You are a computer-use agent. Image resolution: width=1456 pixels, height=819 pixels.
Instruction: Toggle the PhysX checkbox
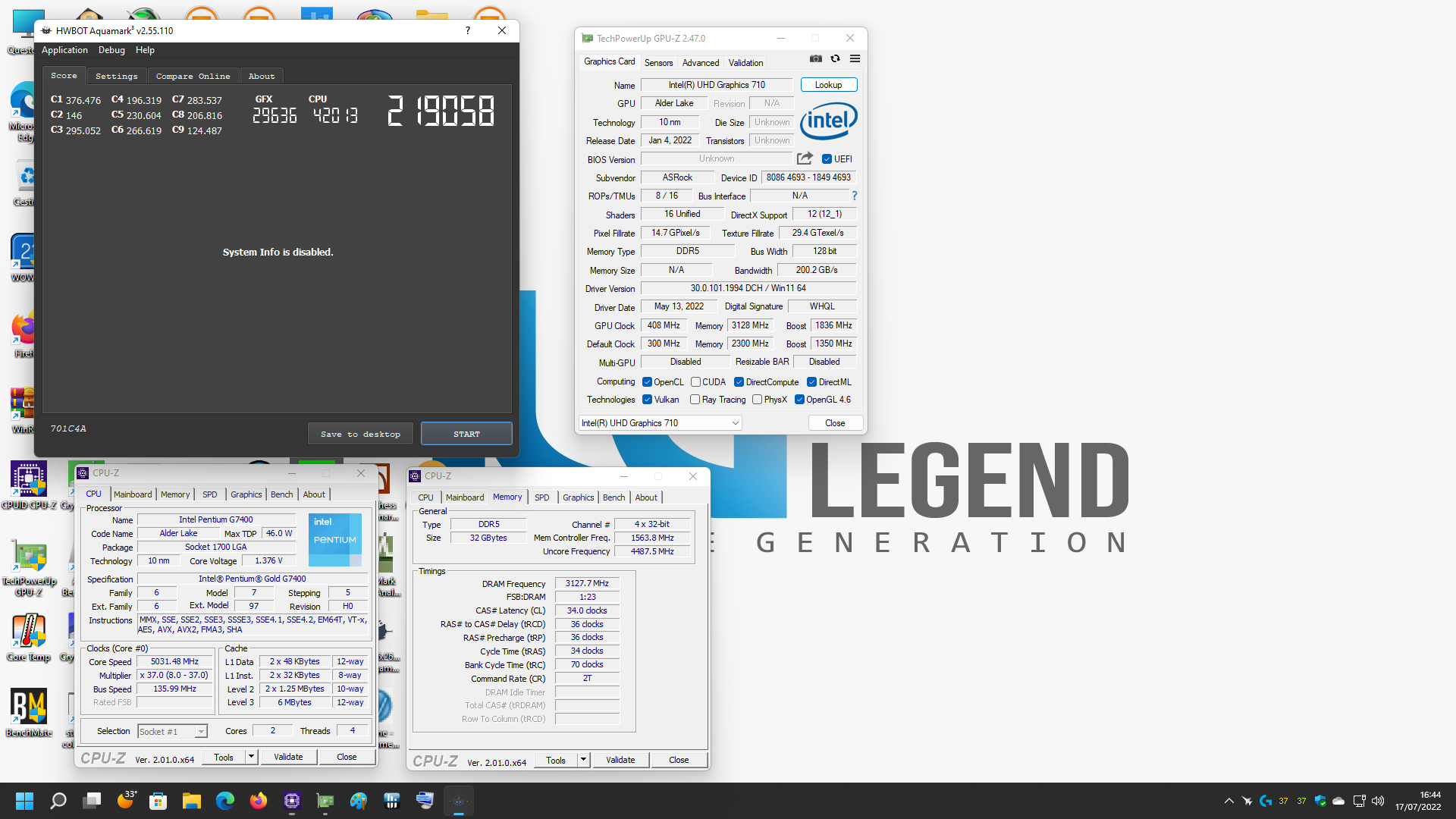coord(757,400)
